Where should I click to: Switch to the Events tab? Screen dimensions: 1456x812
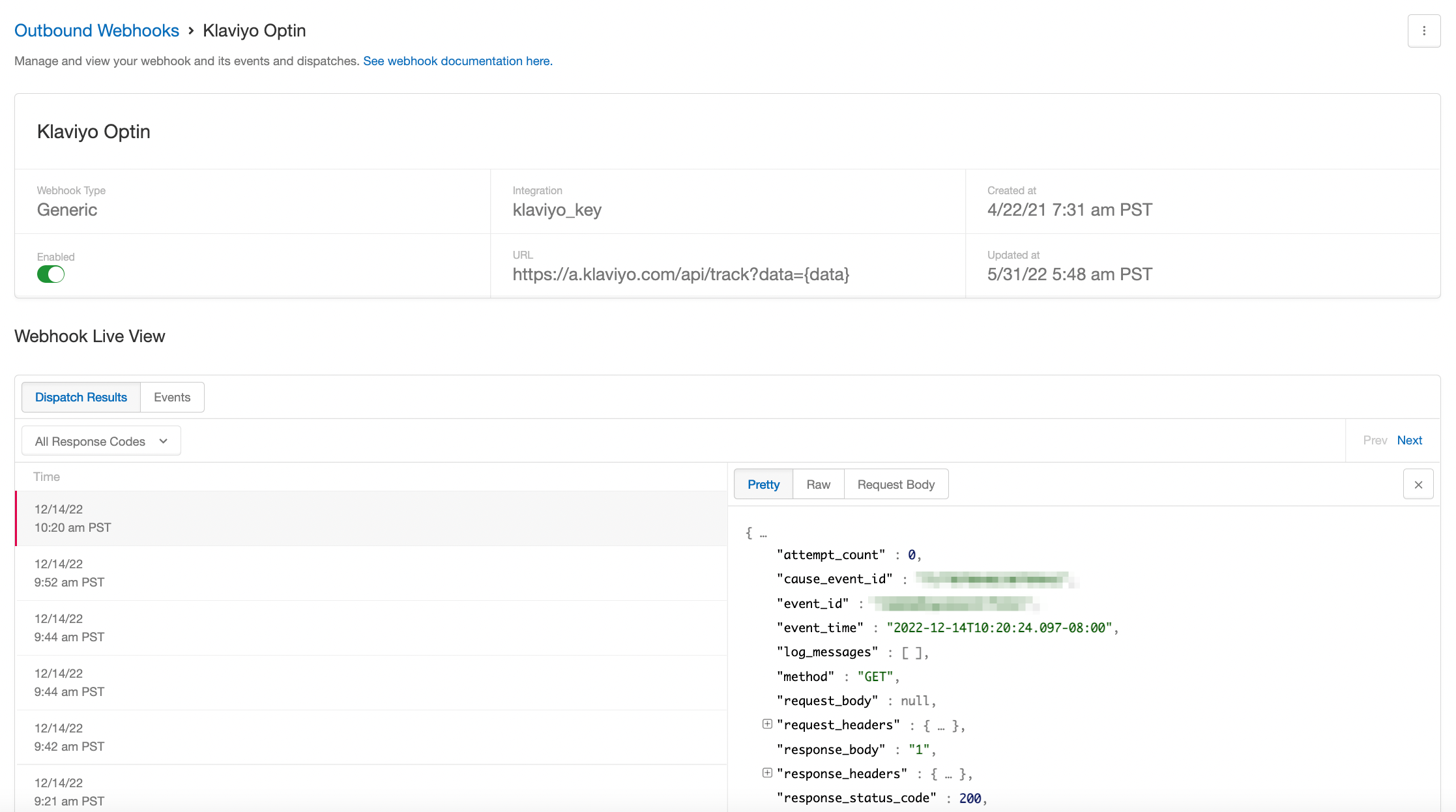(x=172, y=397)
